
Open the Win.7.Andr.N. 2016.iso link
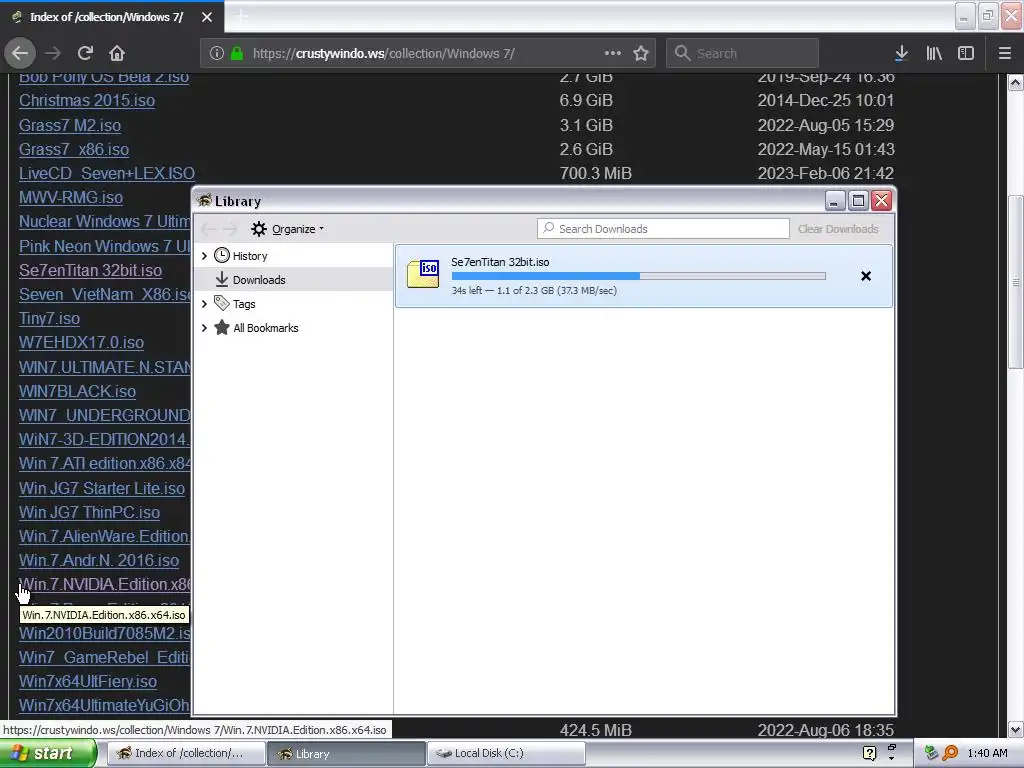pos(99,561)
